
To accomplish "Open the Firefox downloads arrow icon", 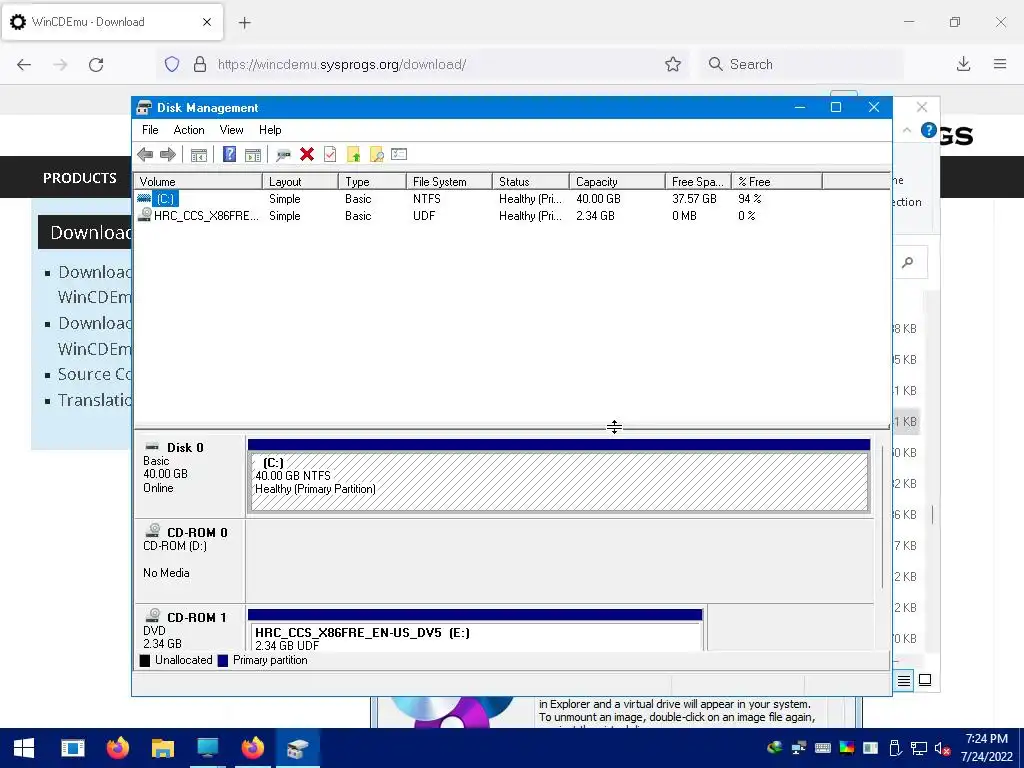I will point(963,64).
